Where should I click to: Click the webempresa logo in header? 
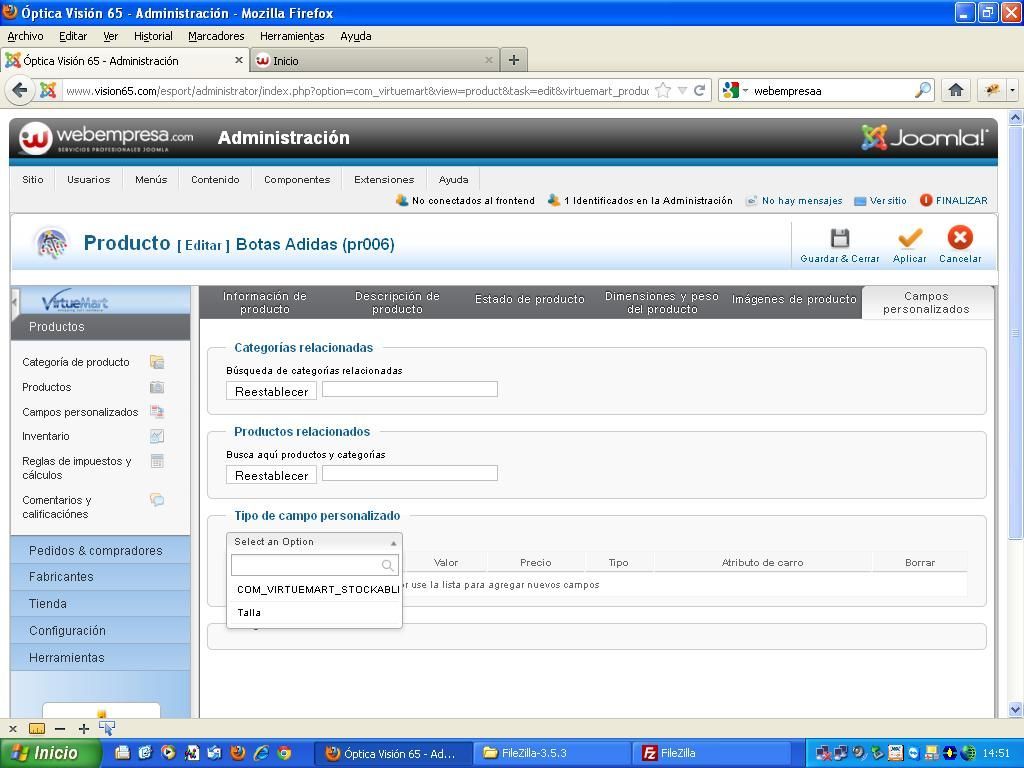pyautogui.click(x=106, y=138)
